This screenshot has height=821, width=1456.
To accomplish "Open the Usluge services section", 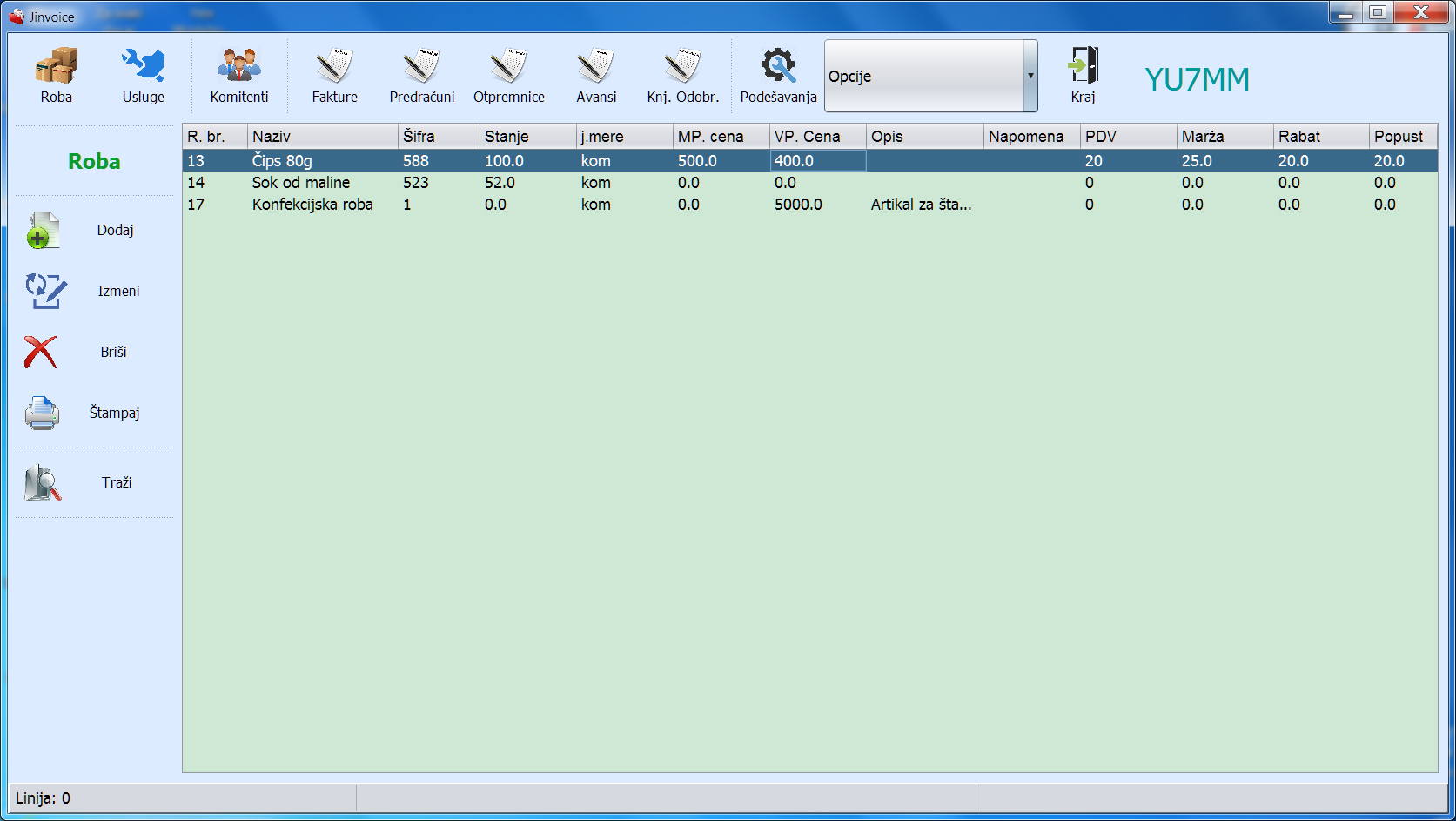I will pyautogui.click(x=144, y=76).
